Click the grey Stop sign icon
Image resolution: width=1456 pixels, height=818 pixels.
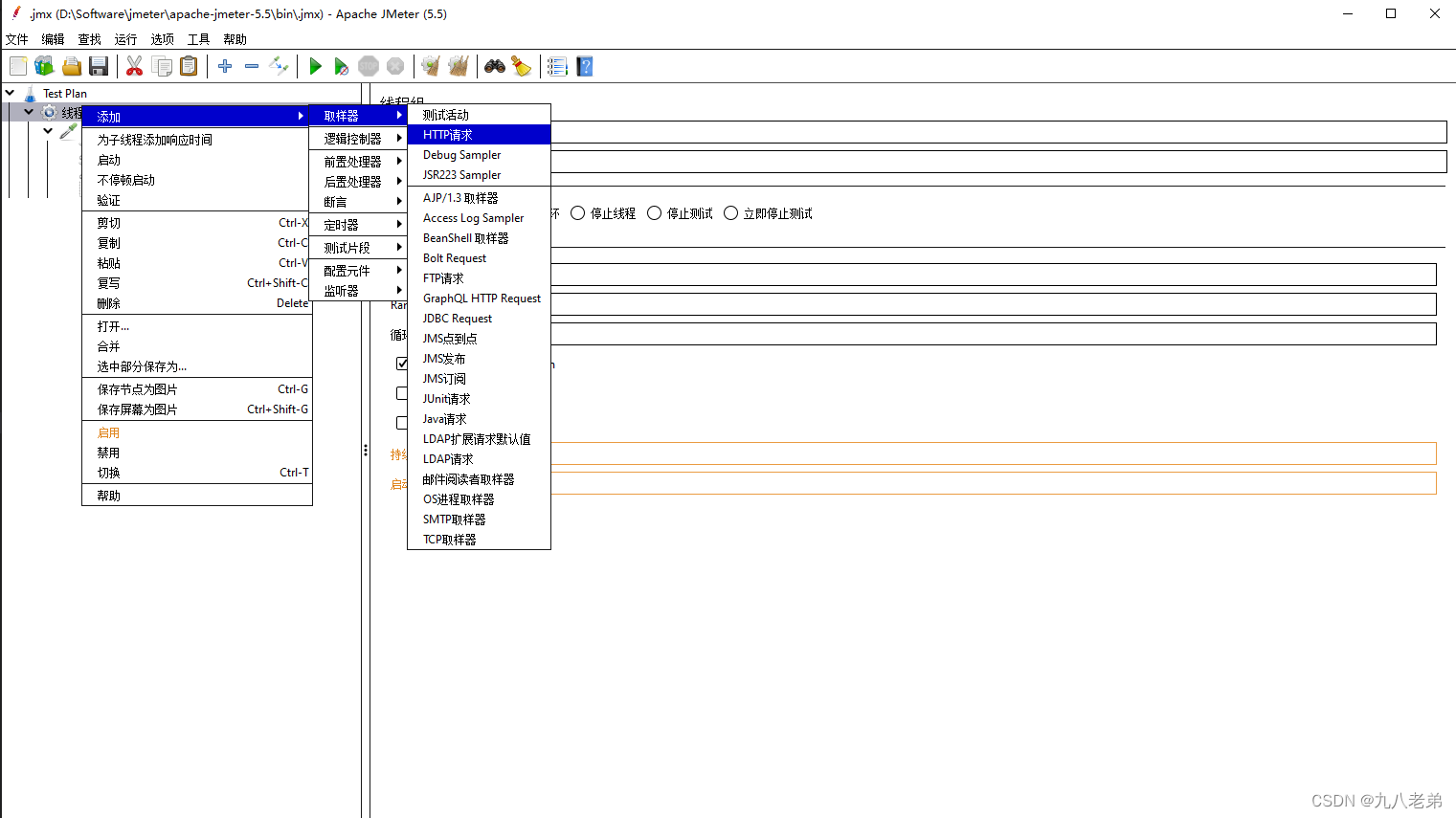(369, 66)
